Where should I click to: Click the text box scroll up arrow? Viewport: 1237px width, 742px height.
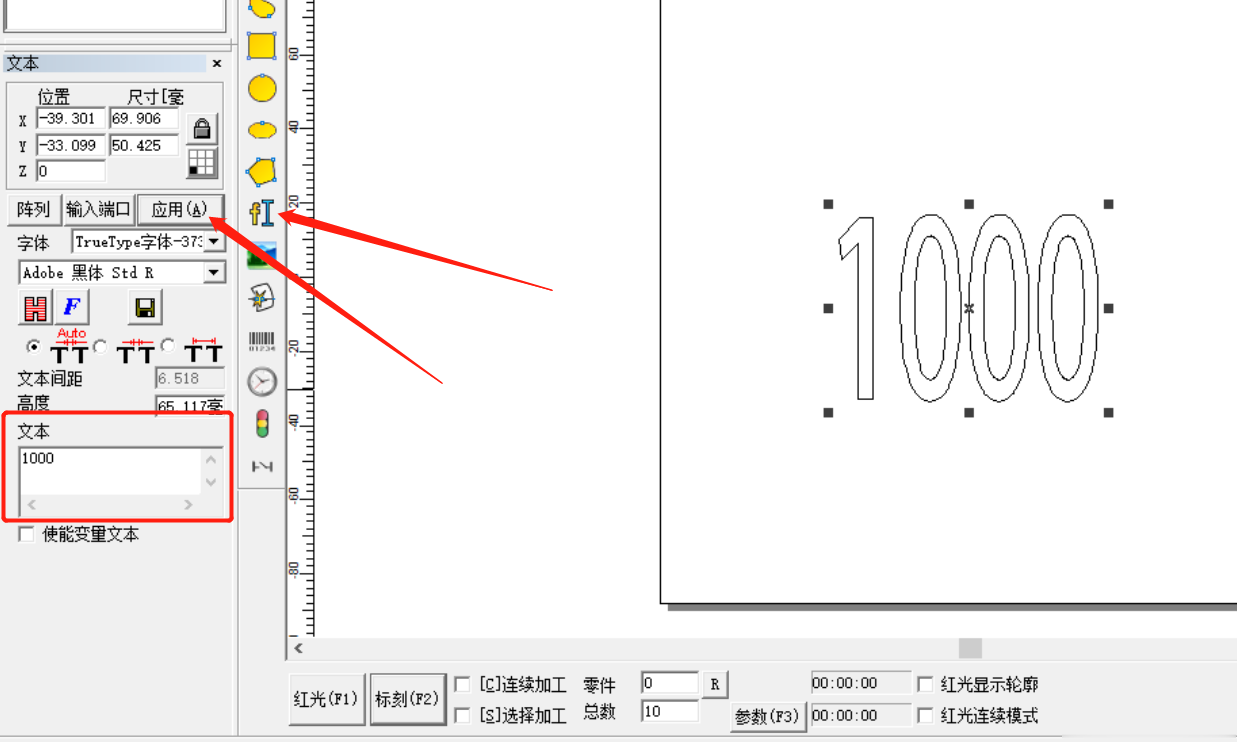tap(210, 460)
